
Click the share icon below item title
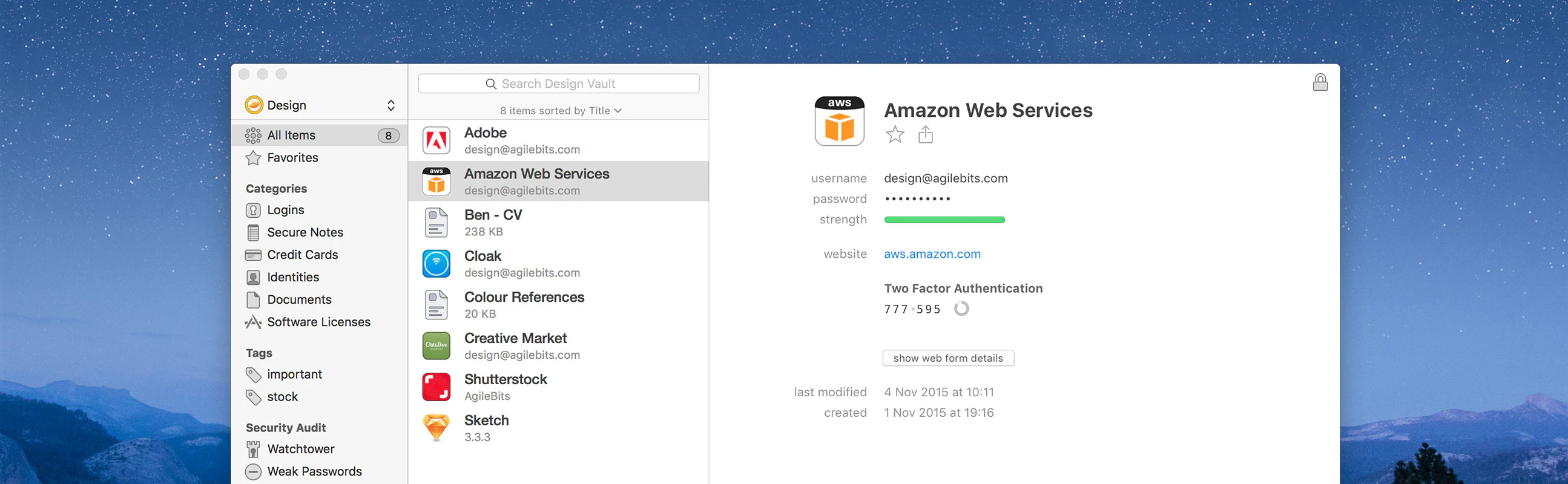925,134
